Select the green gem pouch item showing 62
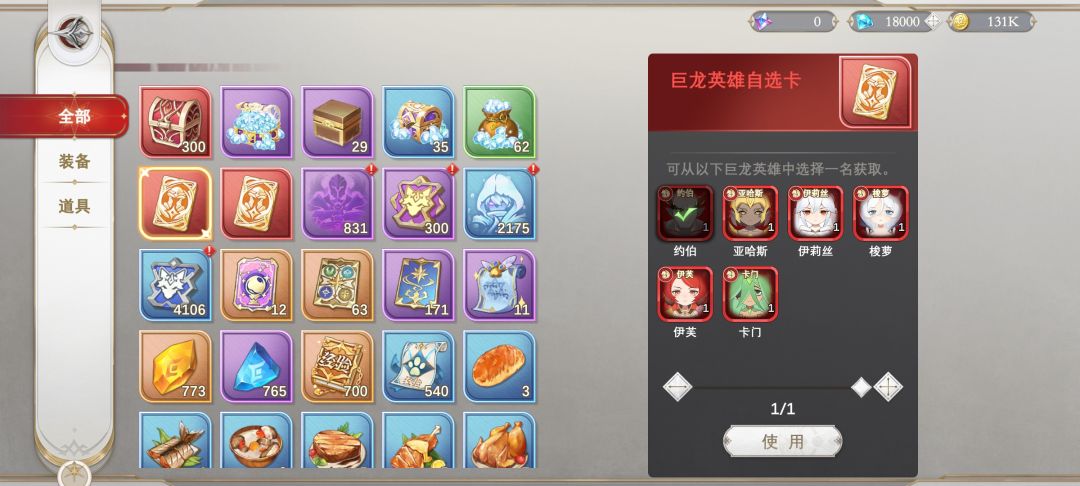 pyautogui.click(x=499, y=122)
